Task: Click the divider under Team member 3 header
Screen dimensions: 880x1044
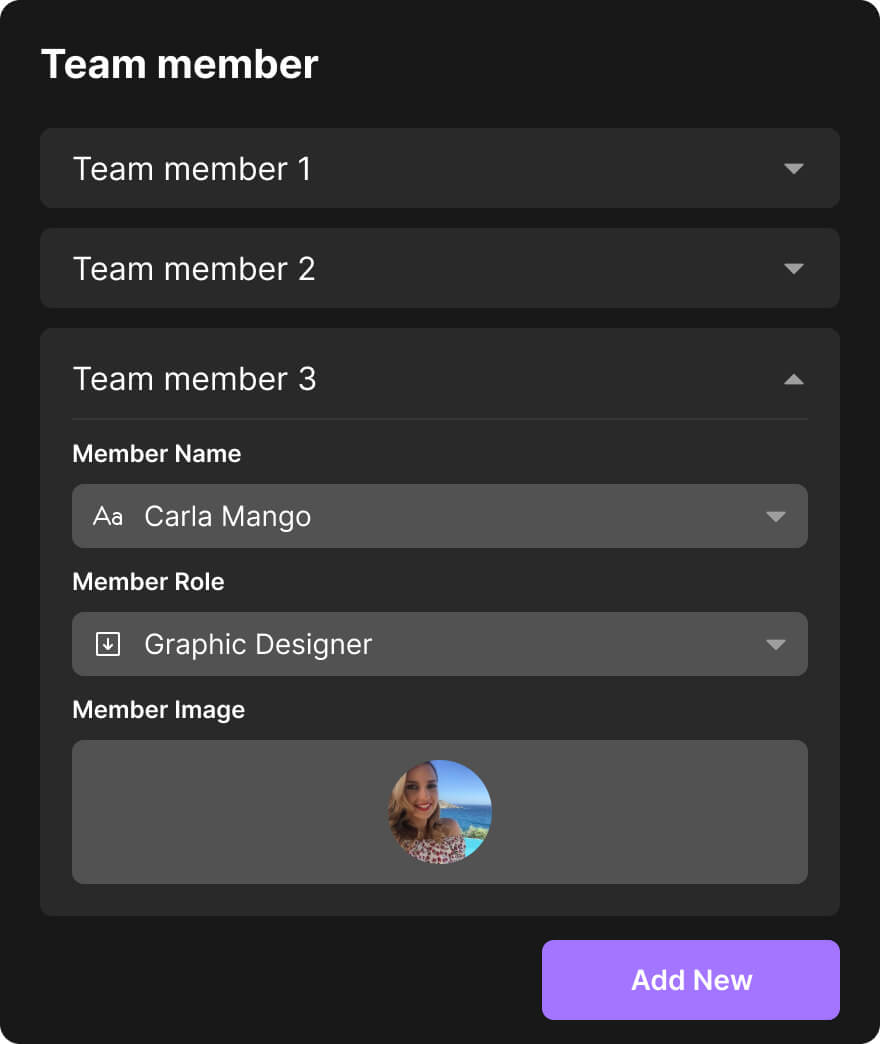Action: [x=440, y=419]
